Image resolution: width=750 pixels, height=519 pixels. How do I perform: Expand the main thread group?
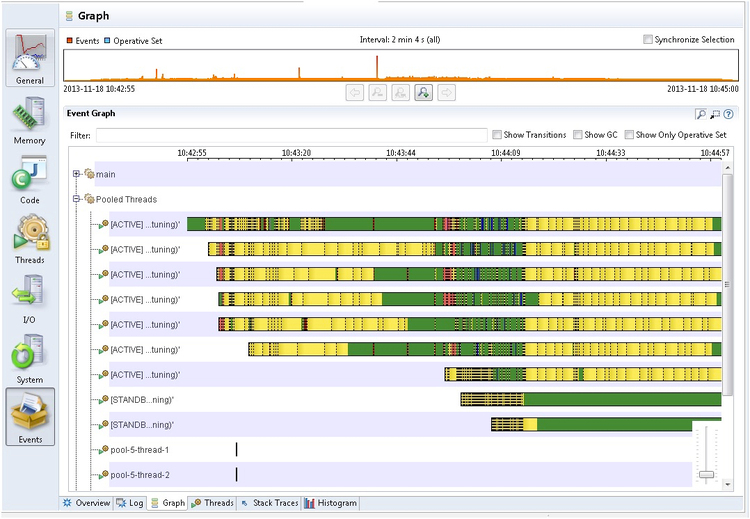coord(77,174)
